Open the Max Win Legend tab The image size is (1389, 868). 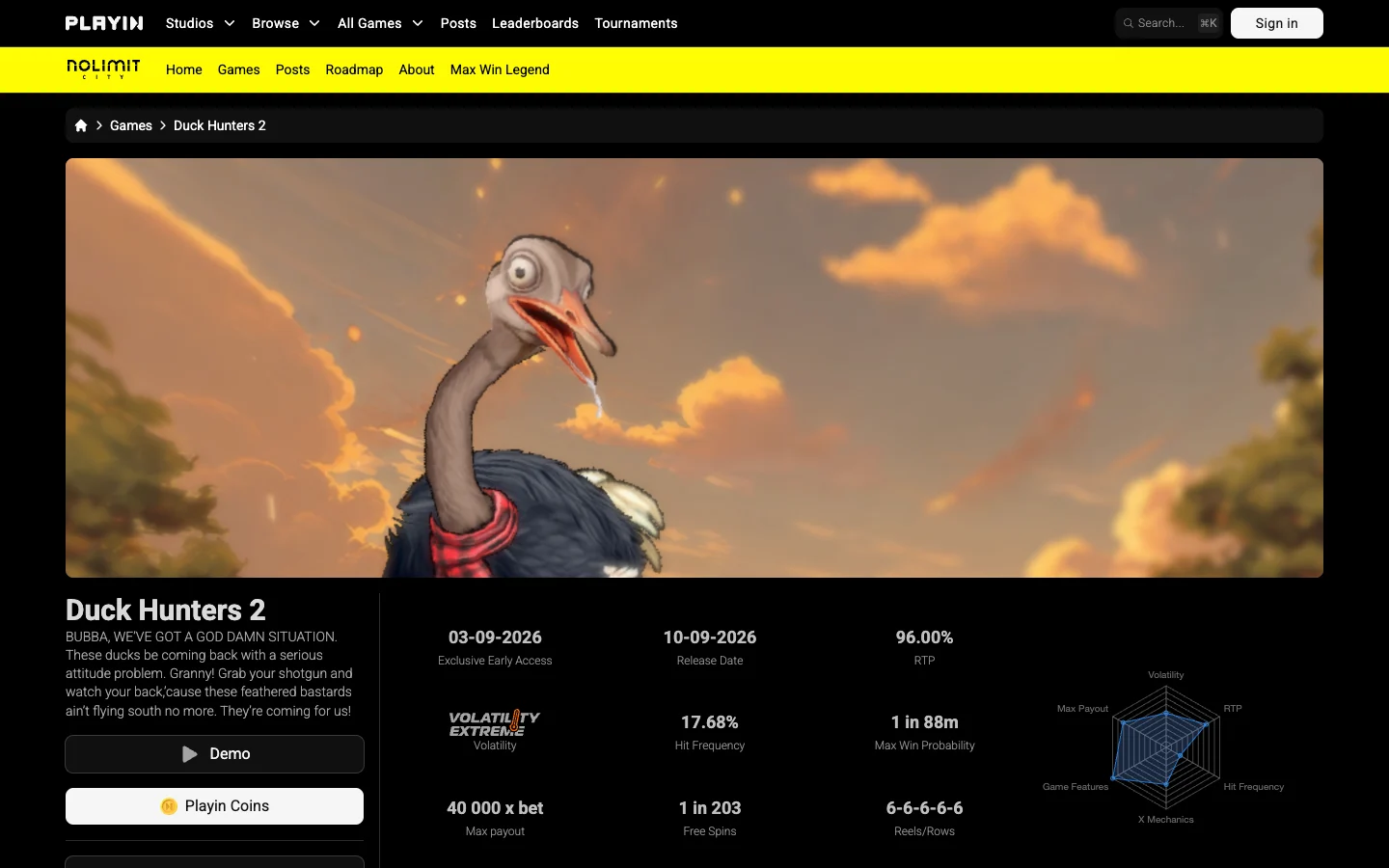[x=500, y=69]
